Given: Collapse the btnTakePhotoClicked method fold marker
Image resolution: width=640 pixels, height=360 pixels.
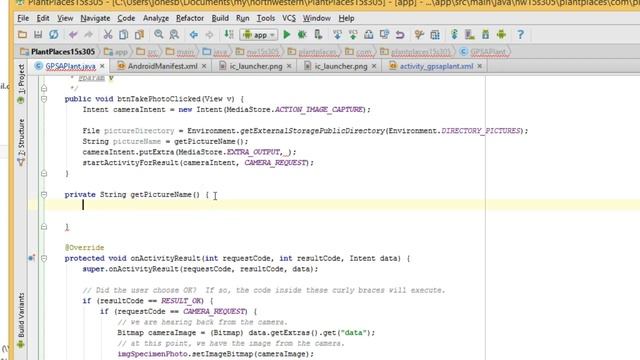Looking at the screenshot, I should [x=44, y=99].
